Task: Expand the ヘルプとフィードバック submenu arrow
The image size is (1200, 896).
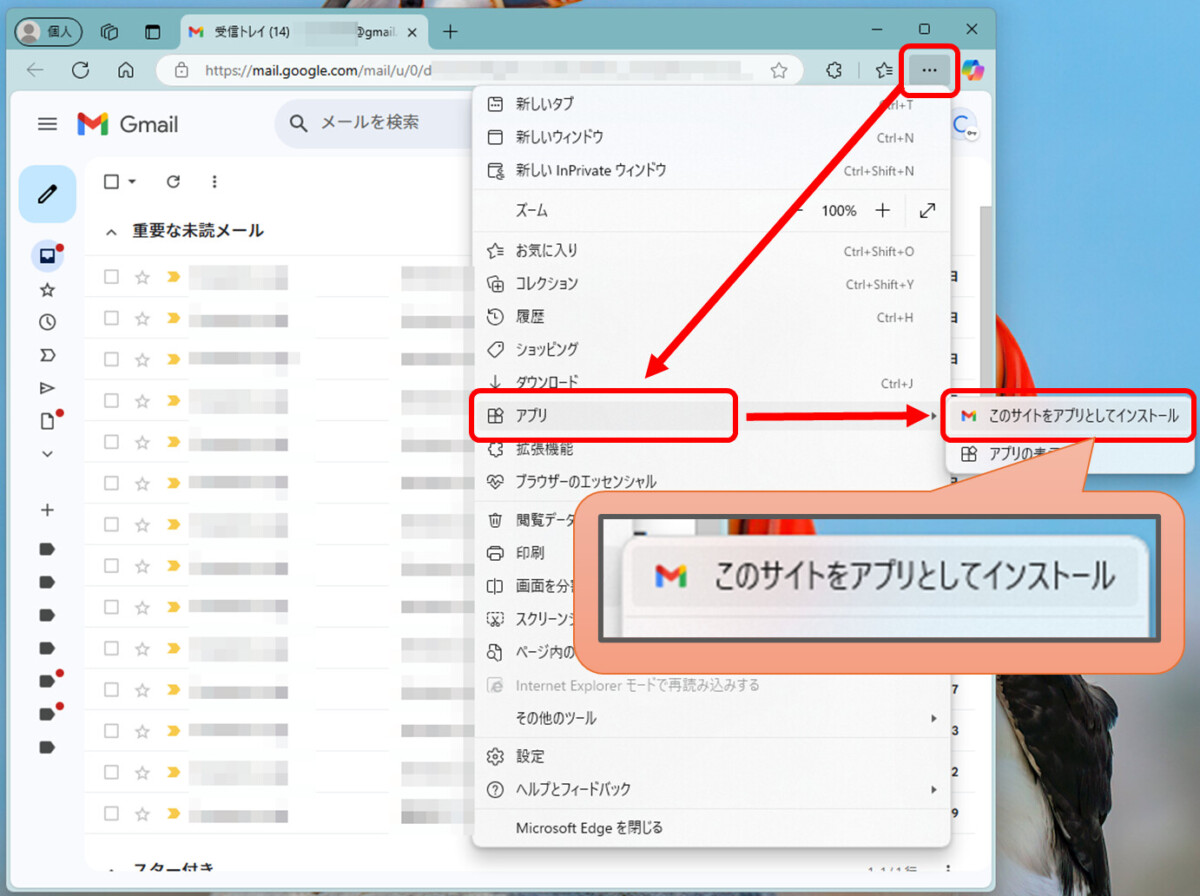Action: [934, 790]
